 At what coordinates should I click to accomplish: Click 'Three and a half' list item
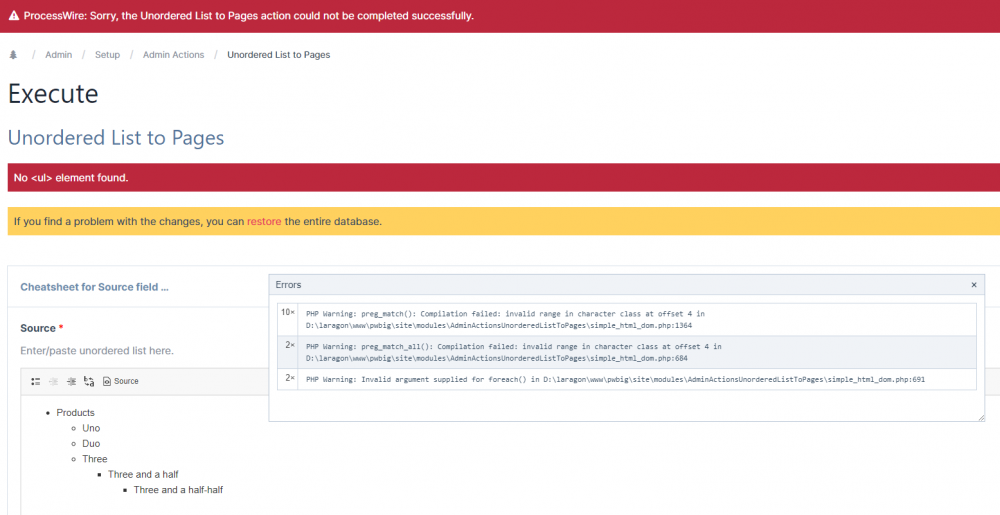click(143, 474)
